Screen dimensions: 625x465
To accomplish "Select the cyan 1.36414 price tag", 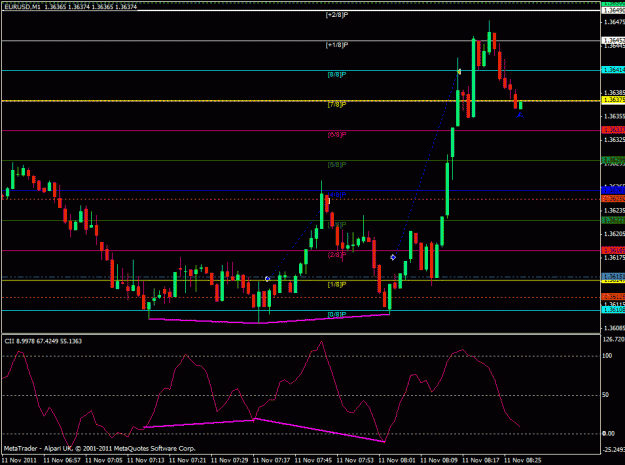I will pyautogui.click(x=613, y=70).
